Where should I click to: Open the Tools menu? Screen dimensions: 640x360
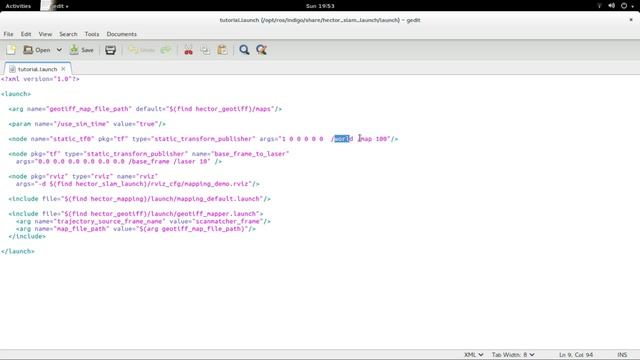92,34
